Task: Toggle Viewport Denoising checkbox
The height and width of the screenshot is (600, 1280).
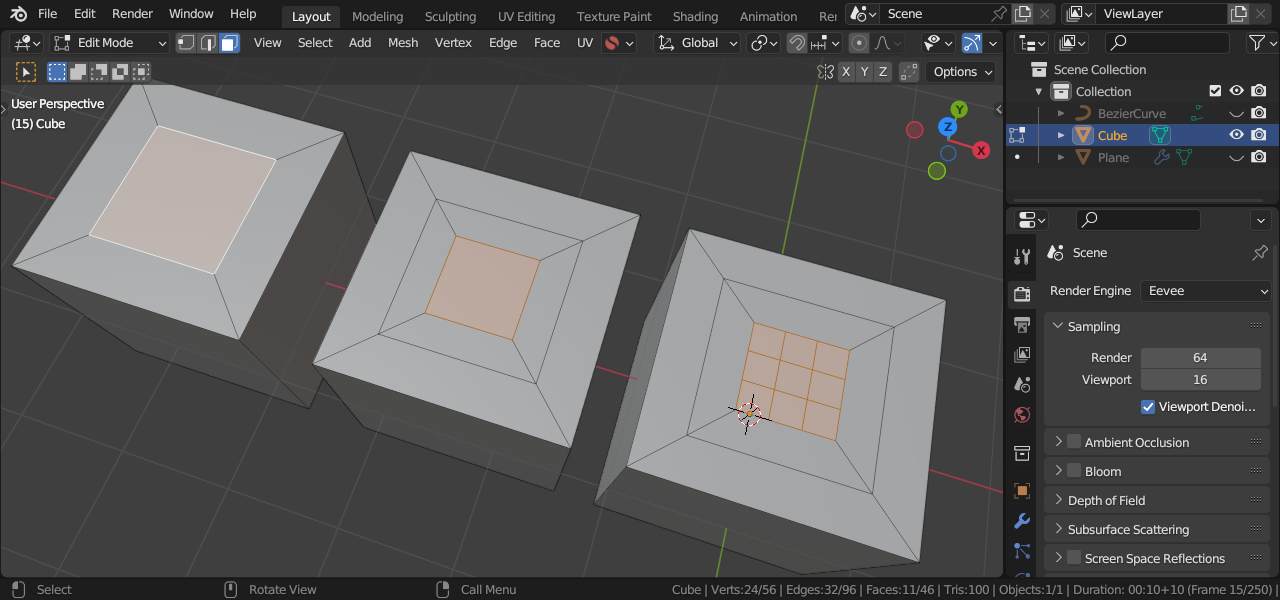Action: pos(1148,407)
